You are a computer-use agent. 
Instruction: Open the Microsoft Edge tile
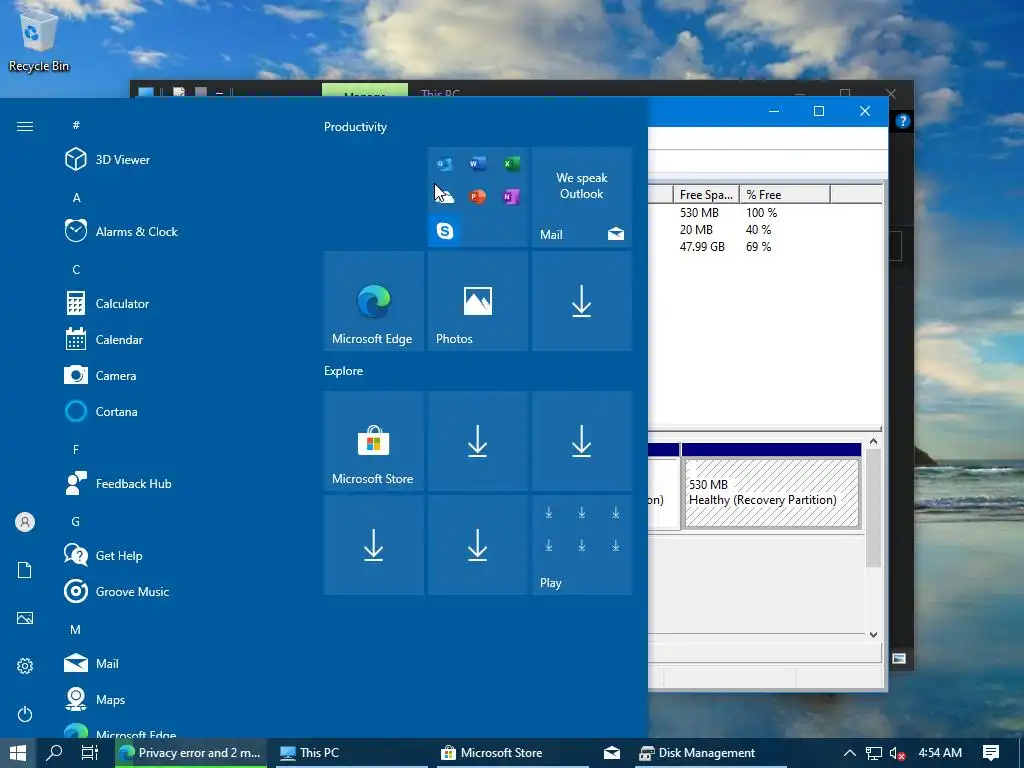[x=374, y=300]
